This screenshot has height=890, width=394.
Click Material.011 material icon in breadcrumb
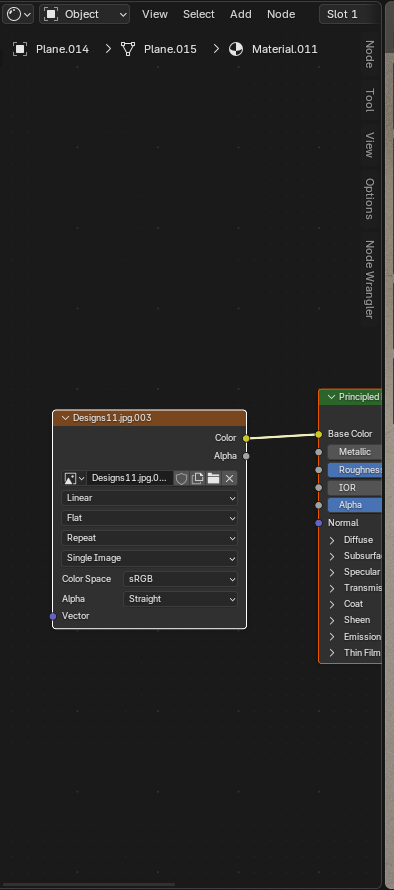[x=236, y=49]
